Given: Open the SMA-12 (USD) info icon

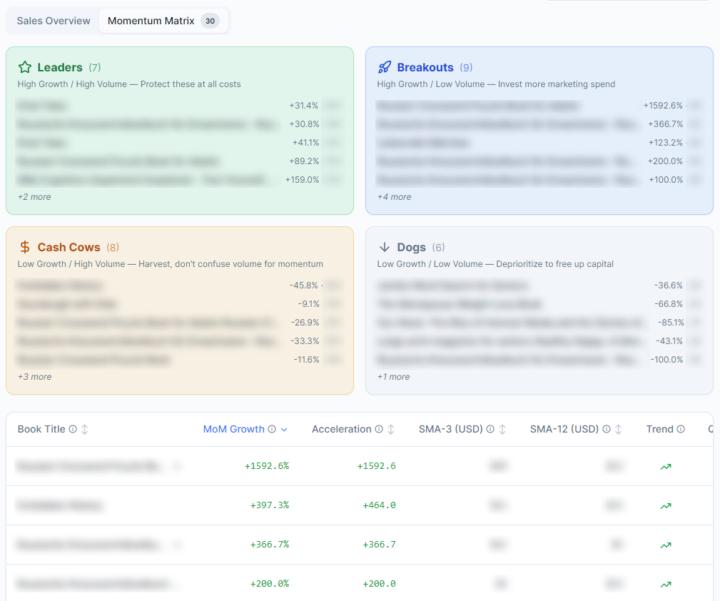Looking at the screenshot, I should 607,429.
